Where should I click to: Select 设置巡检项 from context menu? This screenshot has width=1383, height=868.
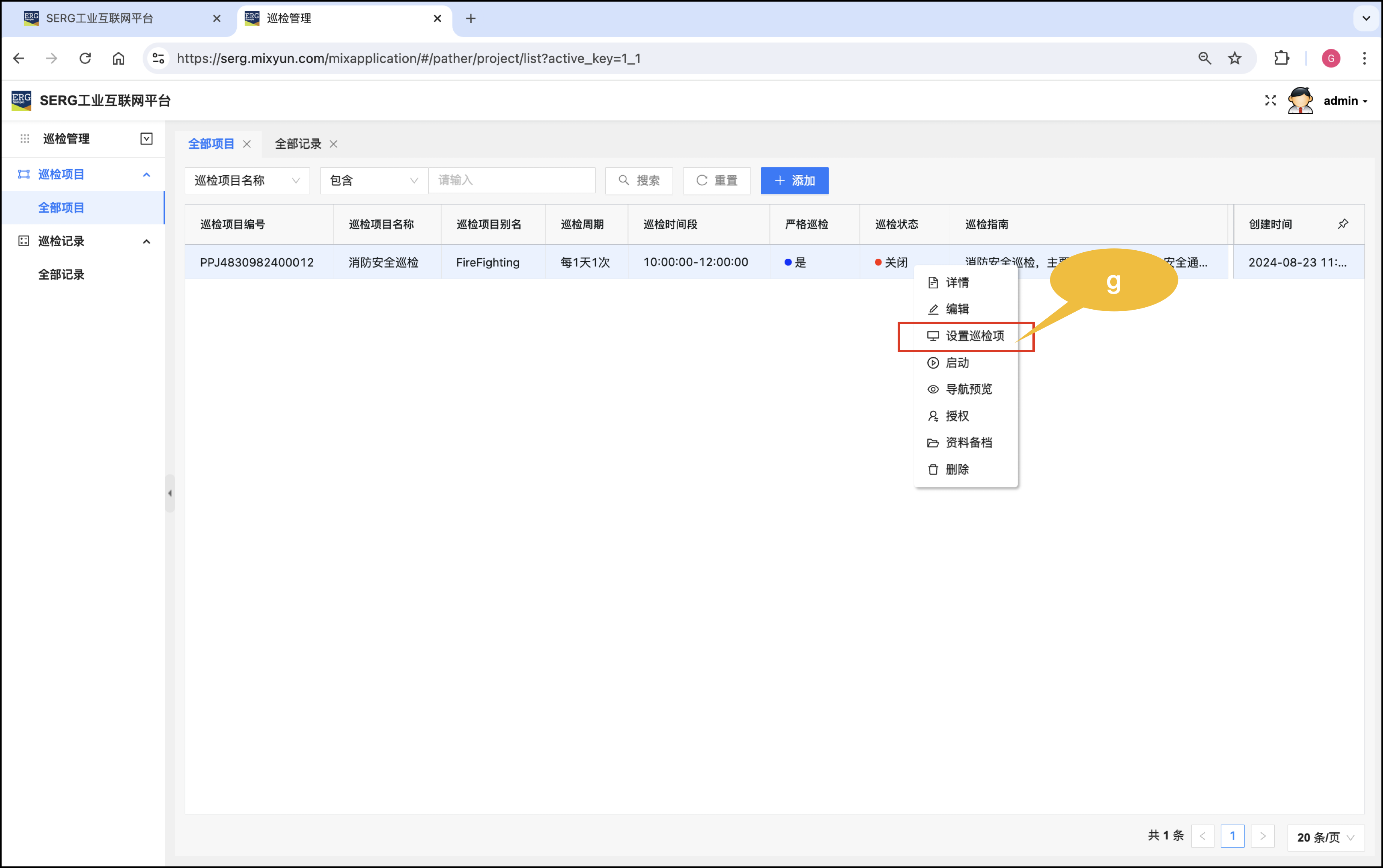pyautogui.click(x=974, y=336)
